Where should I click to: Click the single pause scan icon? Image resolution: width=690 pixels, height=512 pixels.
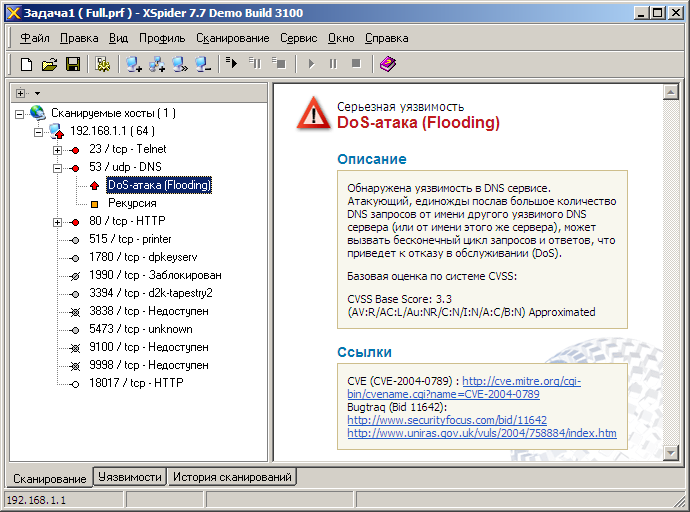click(333, 64)
